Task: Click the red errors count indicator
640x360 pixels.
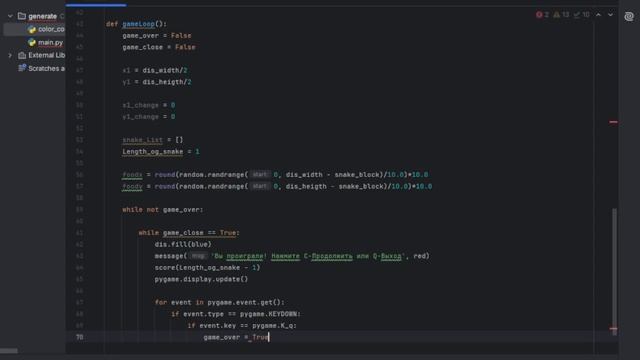Action: (x=542, y=15)
